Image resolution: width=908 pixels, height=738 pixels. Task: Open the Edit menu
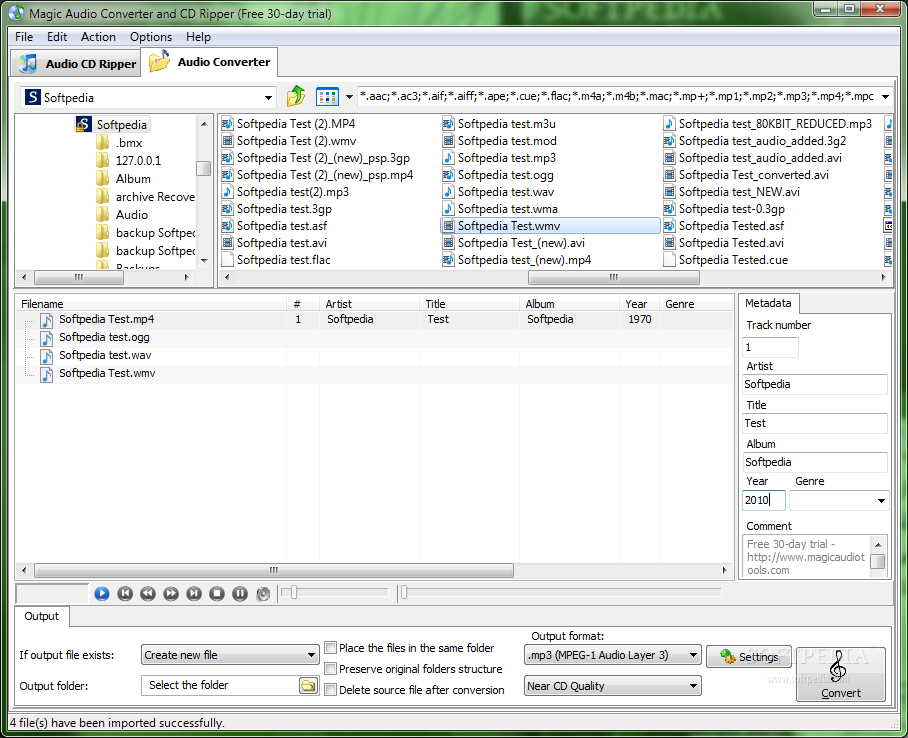57,36
